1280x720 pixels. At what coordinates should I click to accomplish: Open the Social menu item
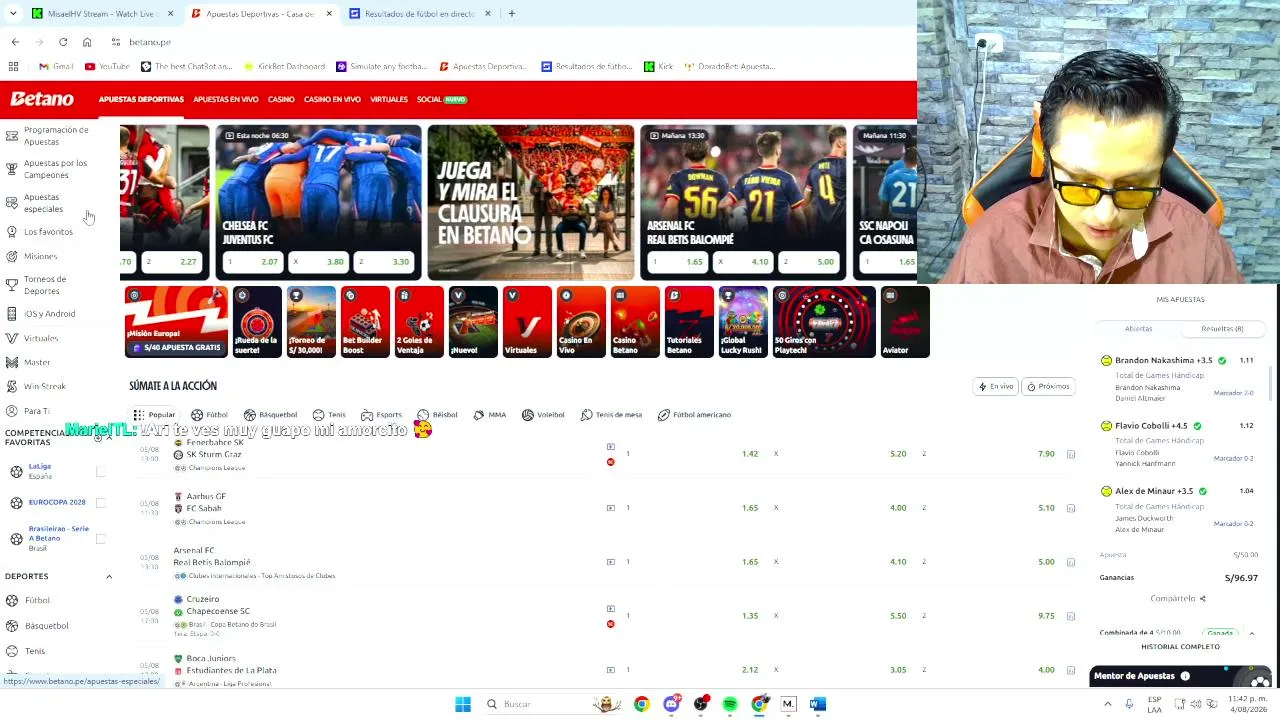click(441, 99)
